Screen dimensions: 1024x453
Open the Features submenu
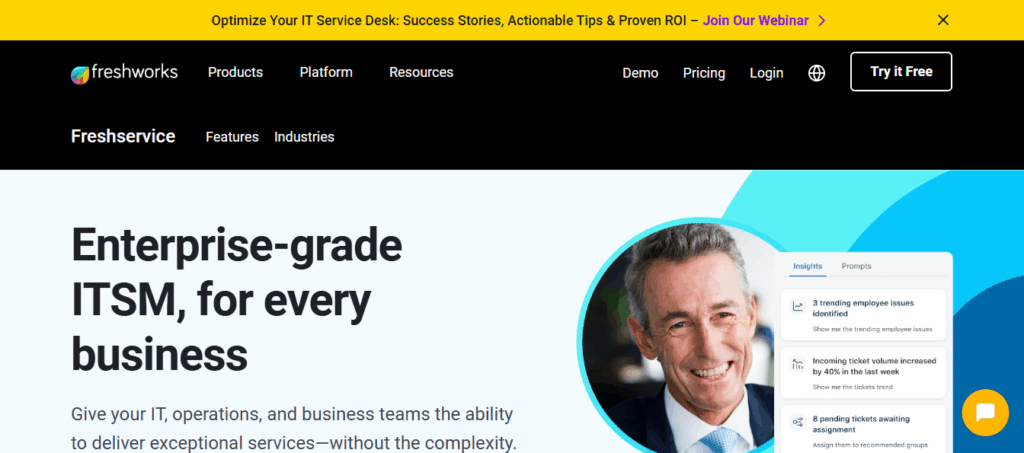232,137
